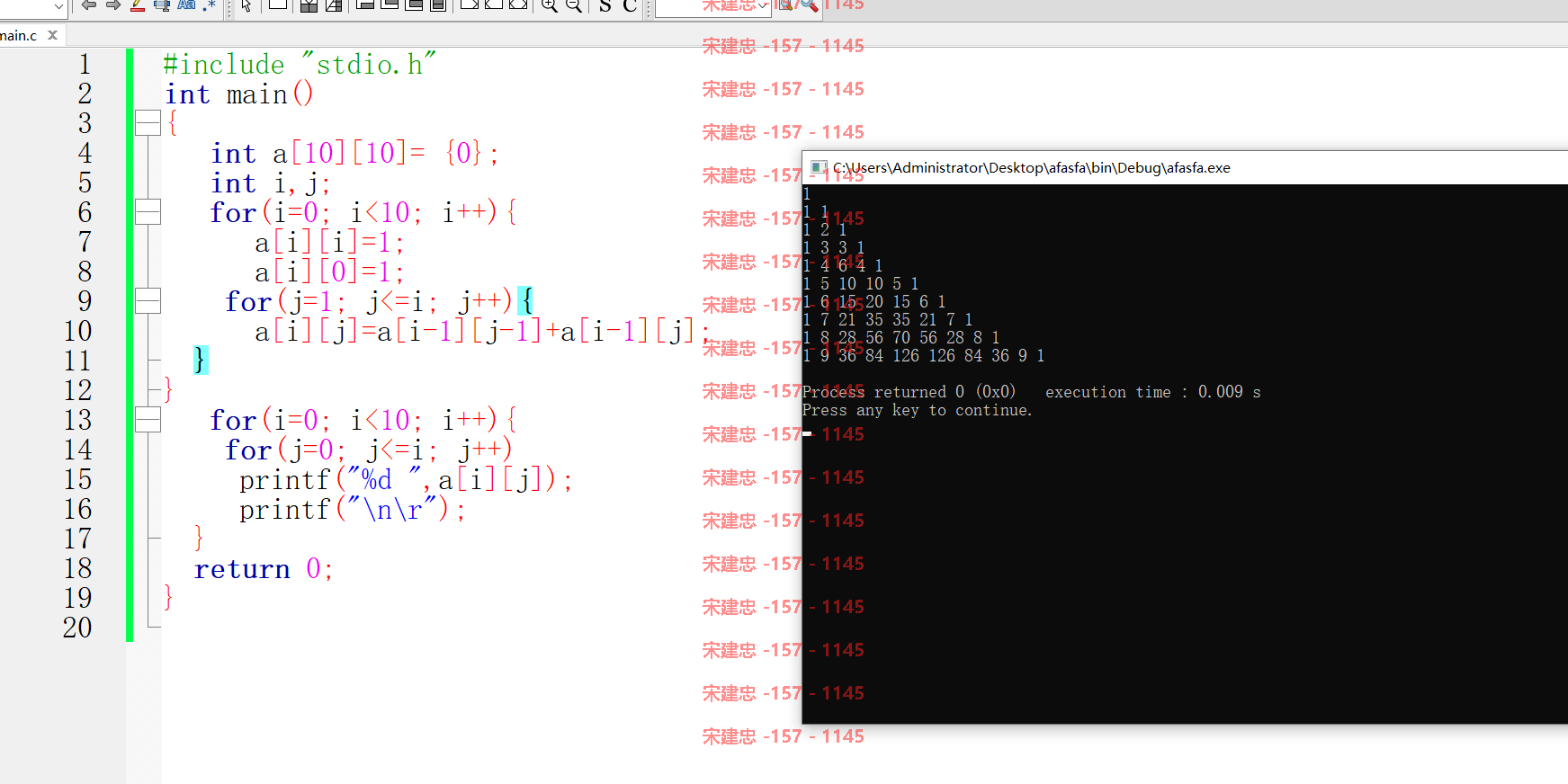Click the a[i][j]=a[i-1][j-1]+a[i-1][j] line
Screen dimensions: 1568x784
tap(482, 332)
